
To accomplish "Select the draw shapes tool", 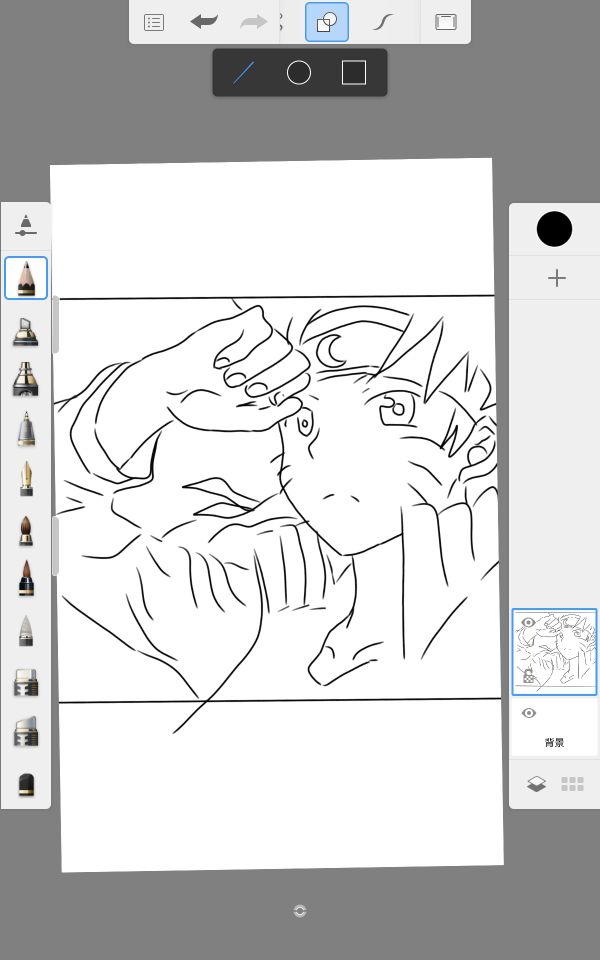I will (327, 22).
